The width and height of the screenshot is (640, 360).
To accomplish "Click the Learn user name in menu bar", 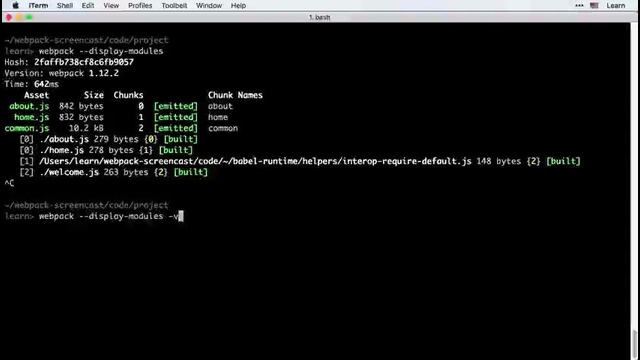I will point(616,5).
